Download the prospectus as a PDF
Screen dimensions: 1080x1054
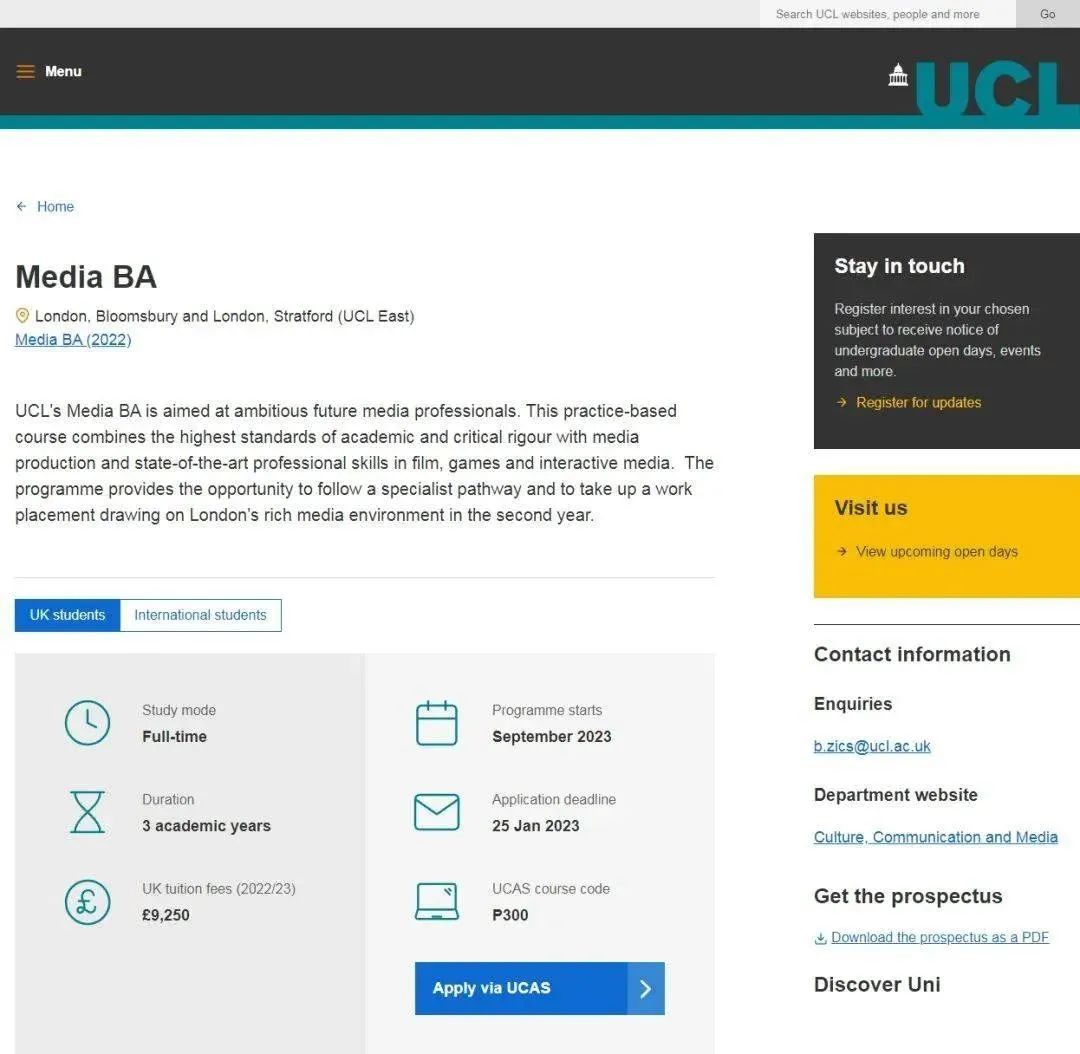(939, 938)
